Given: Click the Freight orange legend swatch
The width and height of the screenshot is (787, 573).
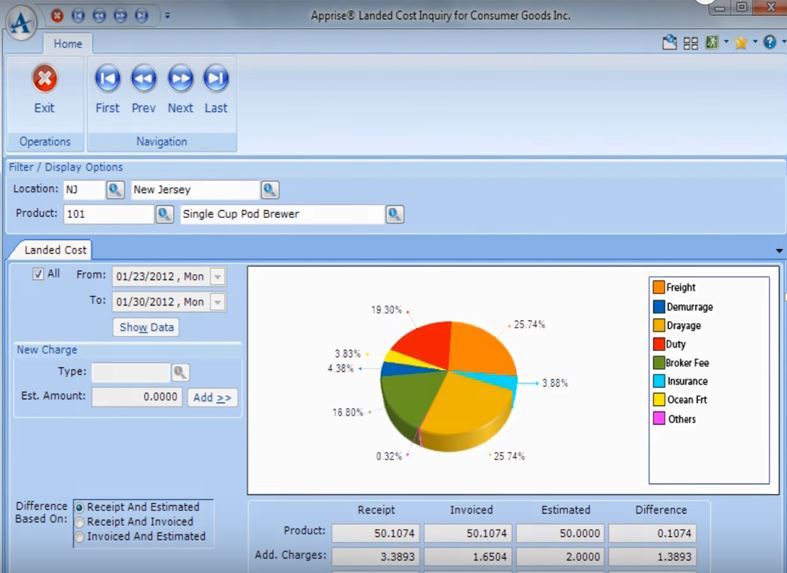Looking at the screenshot, I should pos(659,288).
